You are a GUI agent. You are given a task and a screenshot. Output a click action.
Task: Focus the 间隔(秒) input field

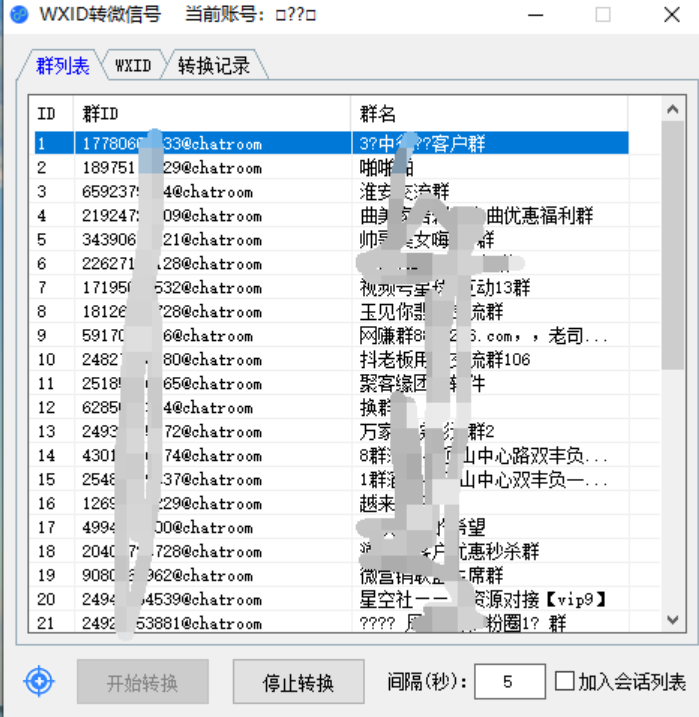pos(510,681)
